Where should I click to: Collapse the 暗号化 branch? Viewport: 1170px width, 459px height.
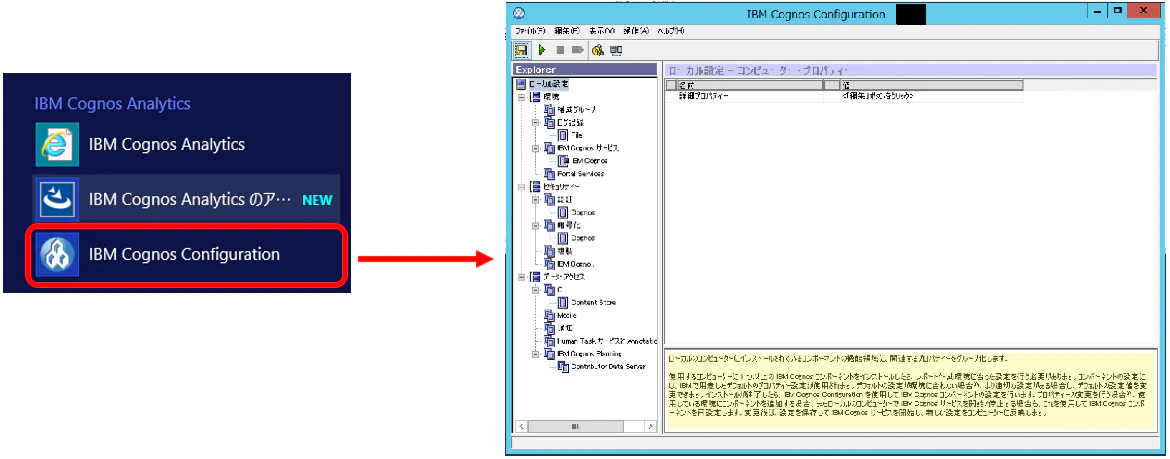(535, 225)
